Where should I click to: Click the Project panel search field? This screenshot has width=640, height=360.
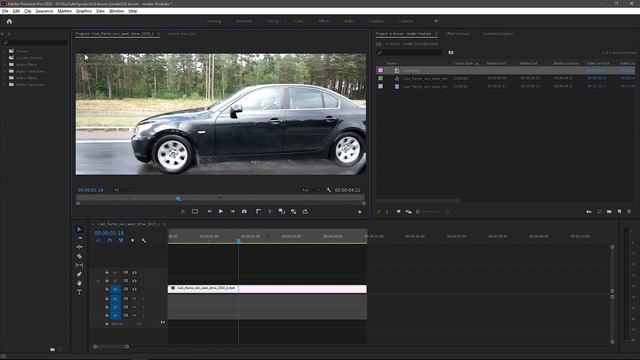409,52
